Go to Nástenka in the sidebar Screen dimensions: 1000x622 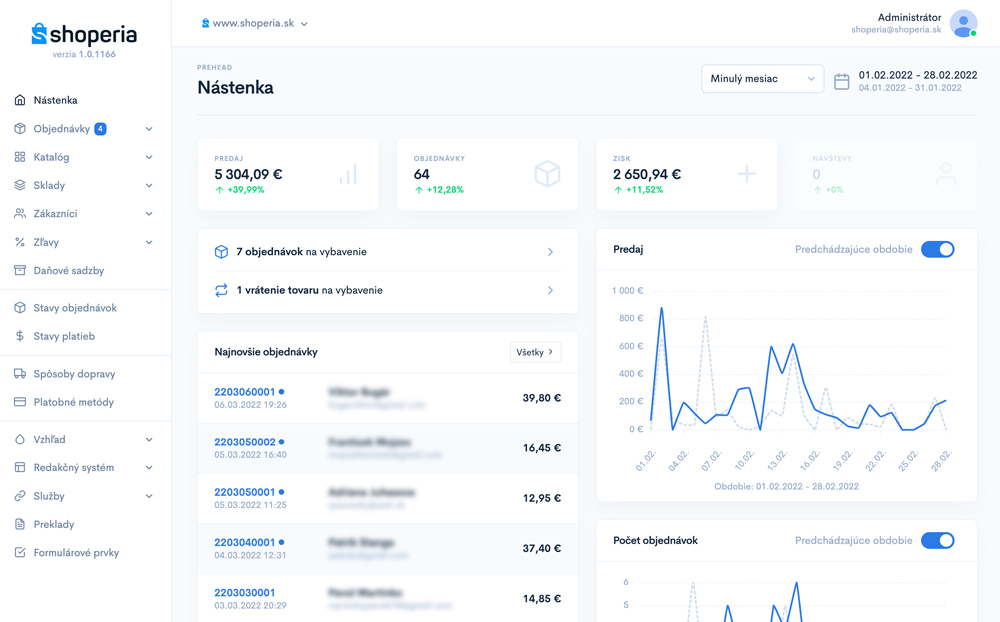click(55, 100)
